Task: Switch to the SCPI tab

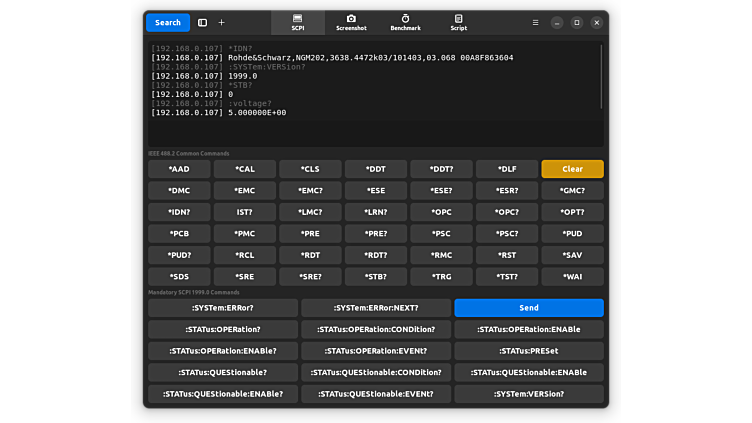Action: pos(298,22)
